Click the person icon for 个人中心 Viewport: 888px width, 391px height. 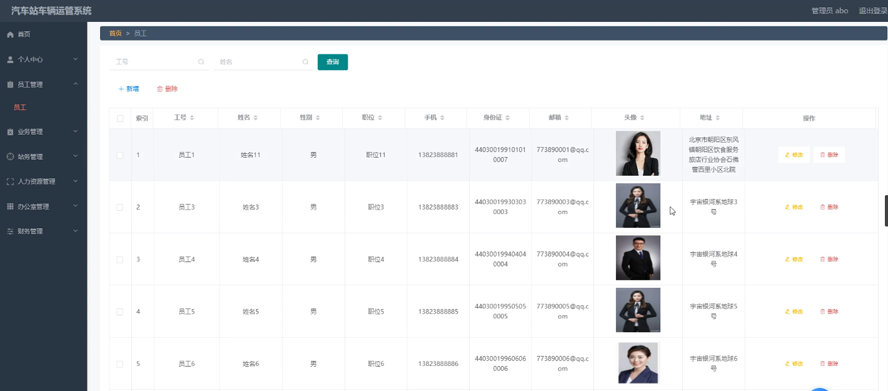10,60
